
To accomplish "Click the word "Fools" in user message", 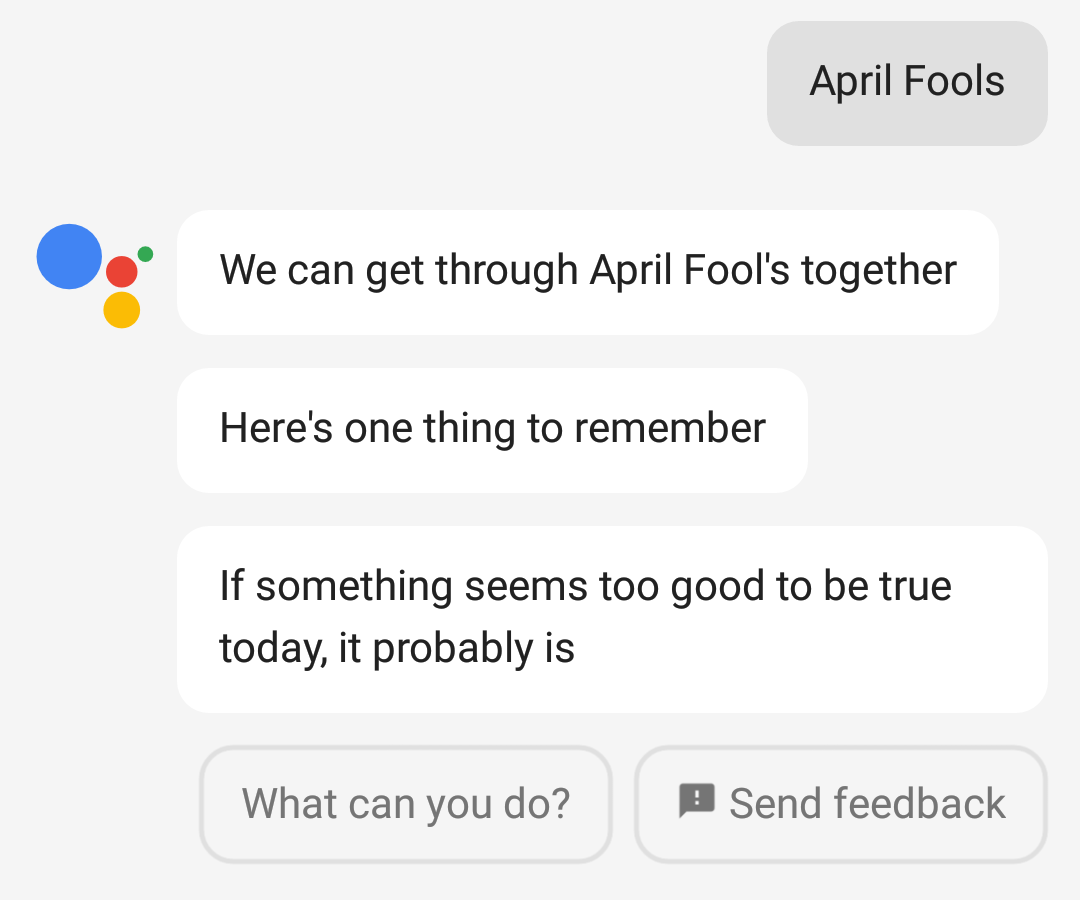I will pos(953,82).
